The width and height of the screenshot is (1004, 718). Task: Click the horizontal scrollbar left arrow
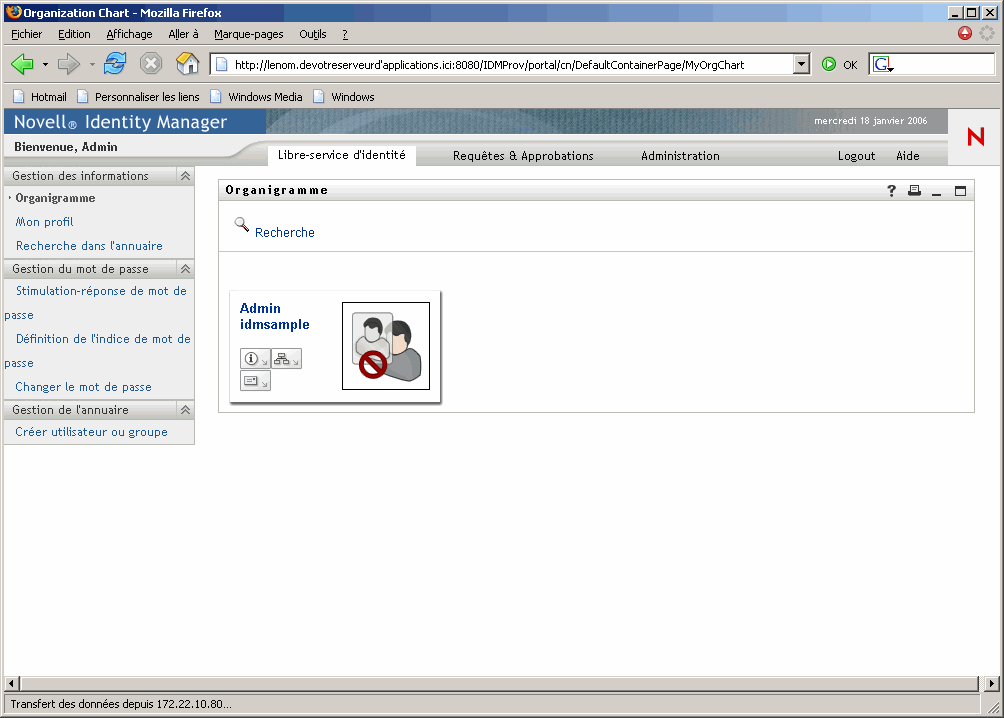point(11,683)
